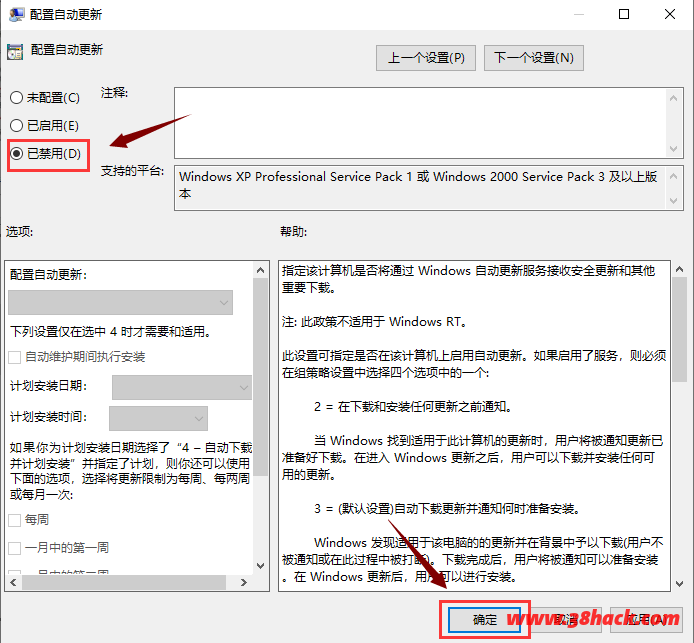Select the 已启用(E) radio option
The height and width of the screenshot is (643, 694).
[x=16, y=125]
